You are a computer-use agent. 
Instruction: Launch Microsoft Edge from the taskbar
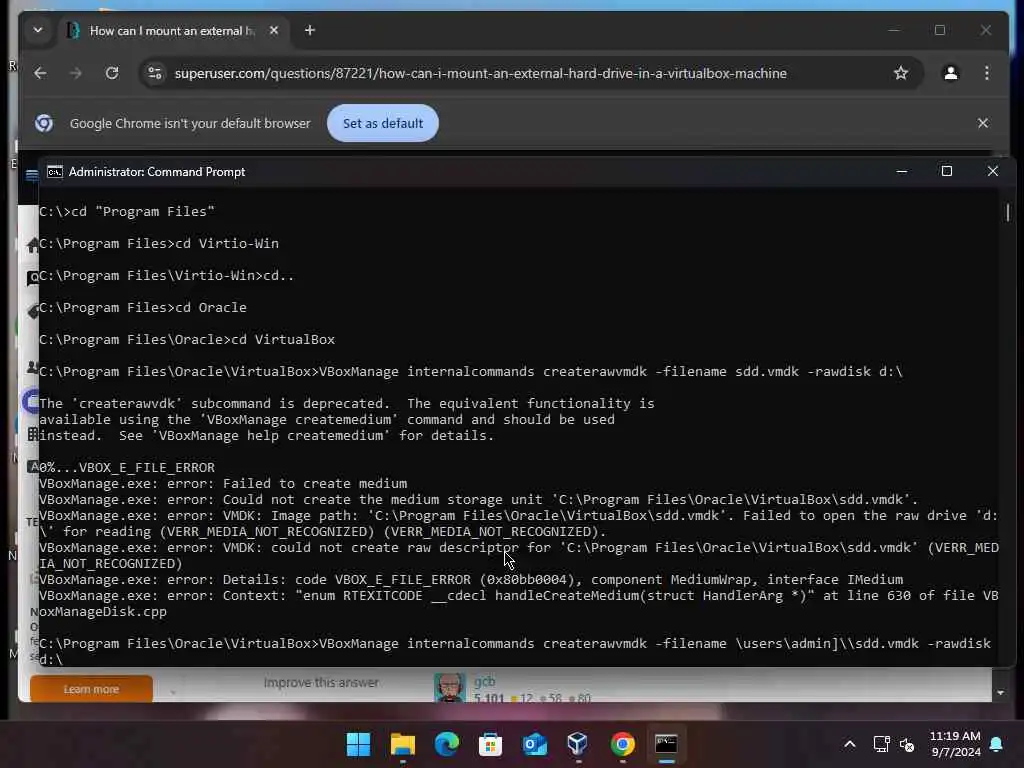(x=447, y=744)
